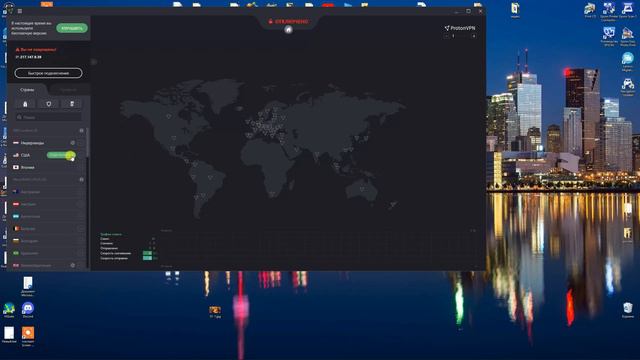The height and width of the screenshot is (360, 640).
Task: Click the server marker over South Africa
Action: point(272,195)
